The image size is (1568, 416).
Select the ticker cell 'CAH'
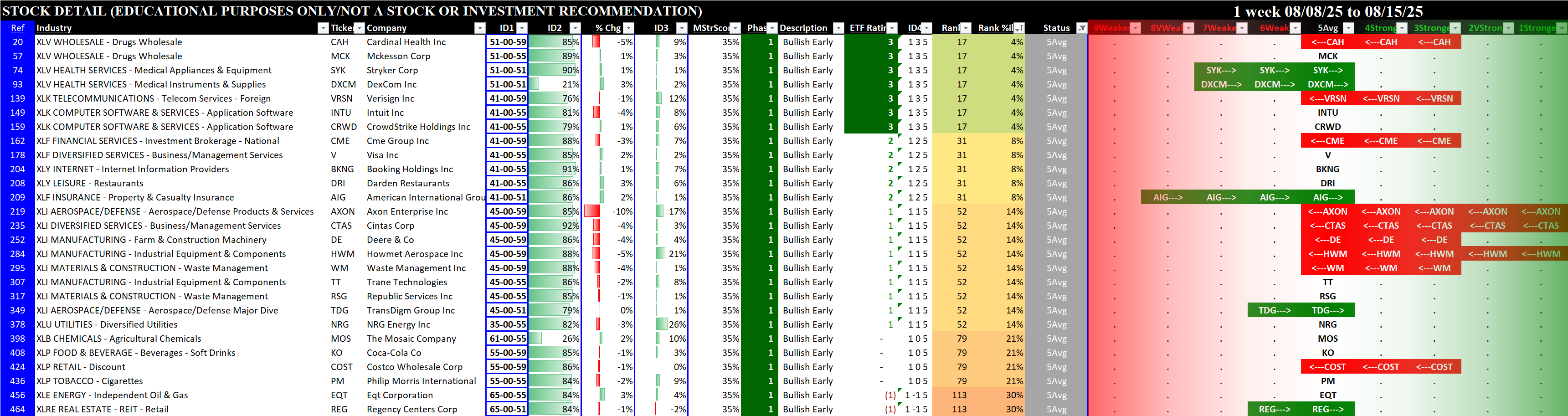339,42
